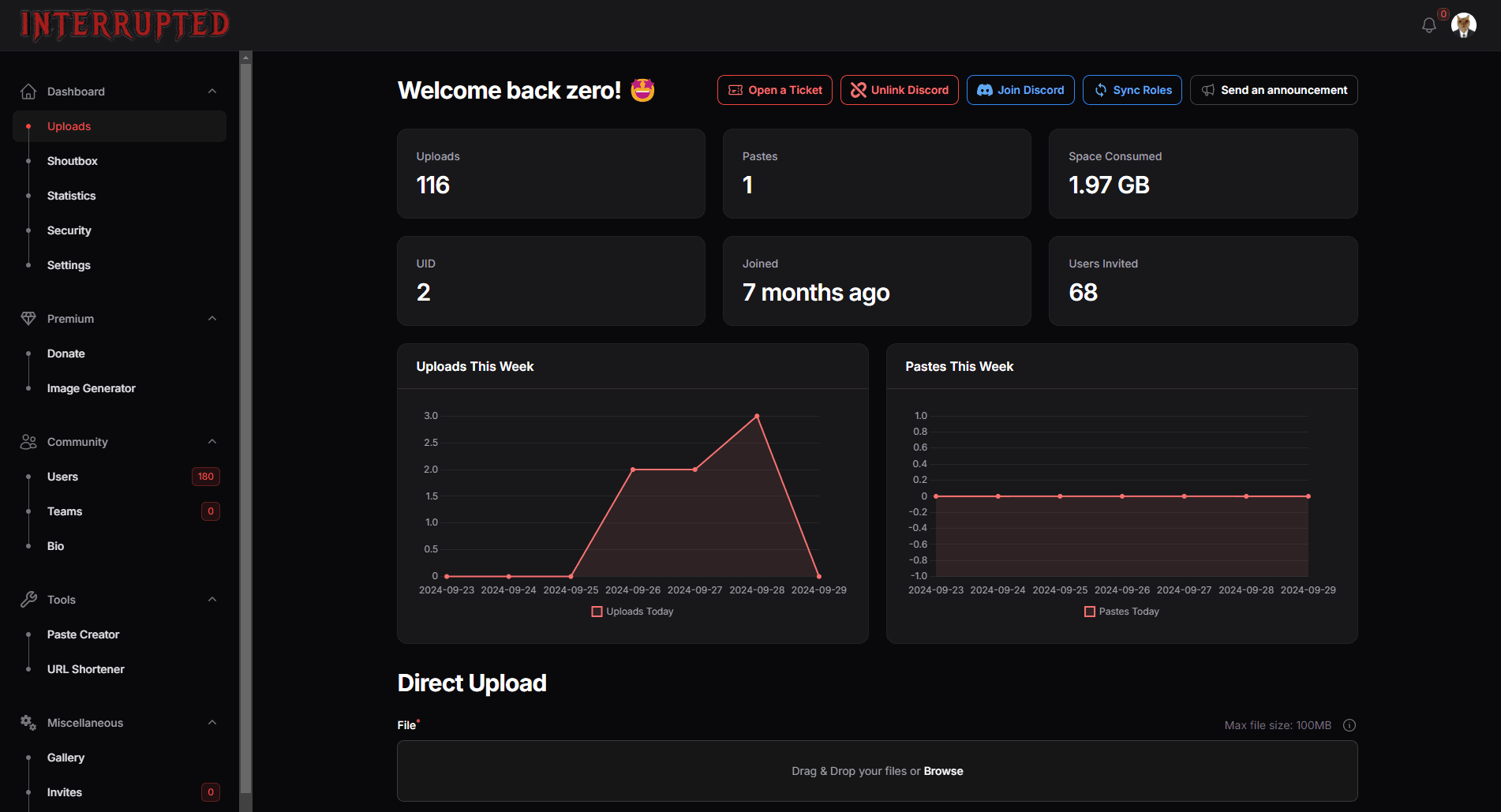Open Image Generator
This screenshot has height=812, width=1501.
119,388
